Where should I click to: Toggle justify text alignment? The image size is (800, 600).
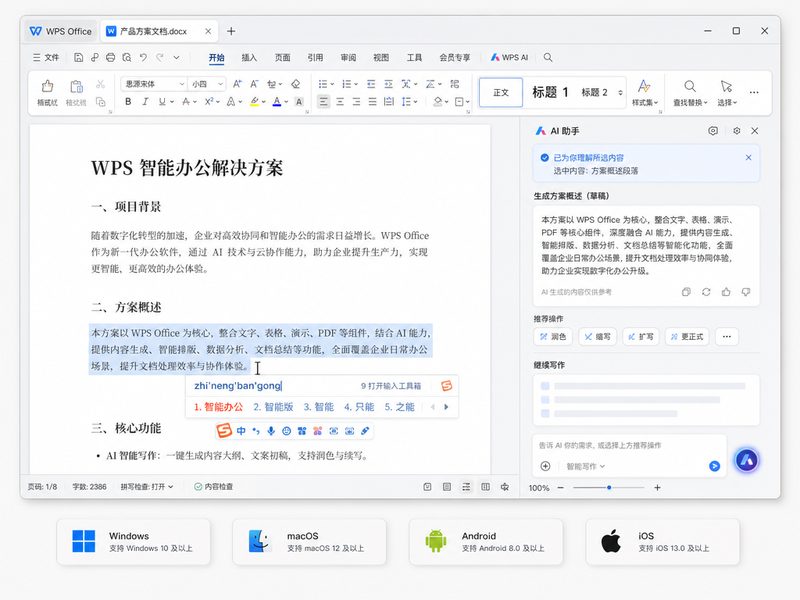[x=373, y=102]
